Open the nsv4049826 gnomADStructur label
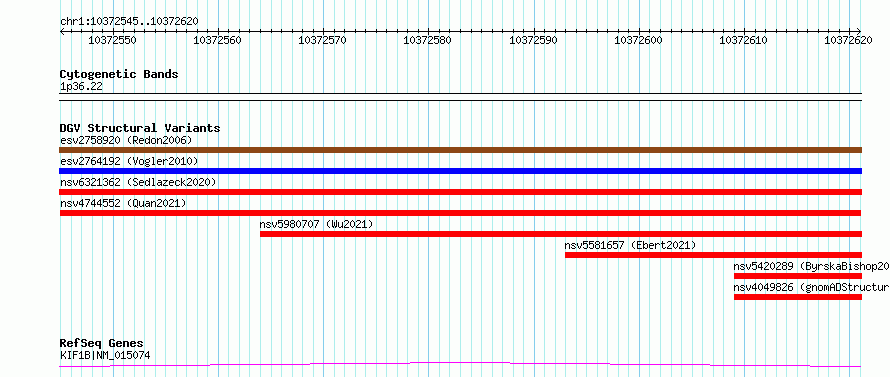 (812, 287)
